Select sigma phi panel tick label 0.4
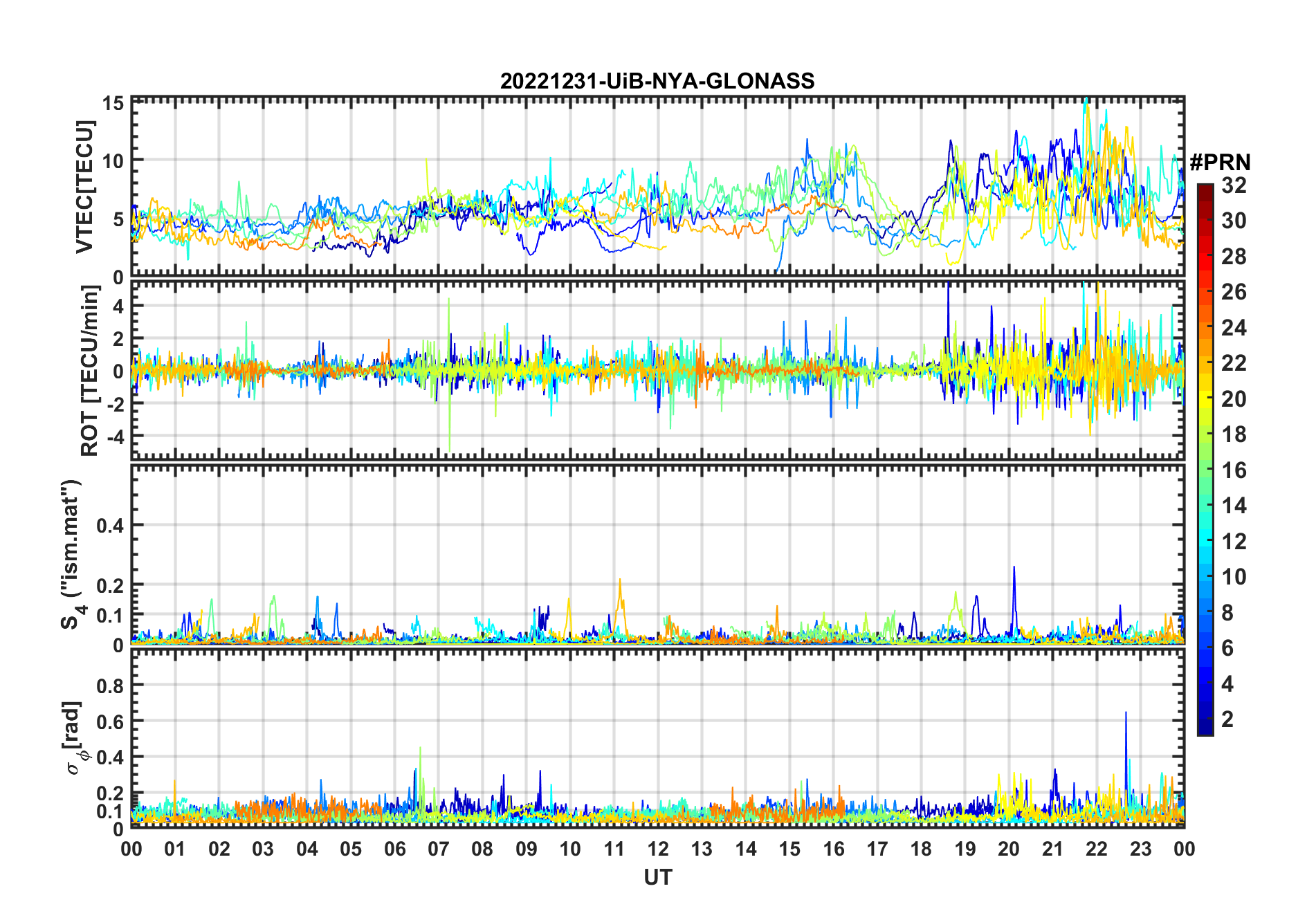1316x920 pixels. tap(111, 757)
